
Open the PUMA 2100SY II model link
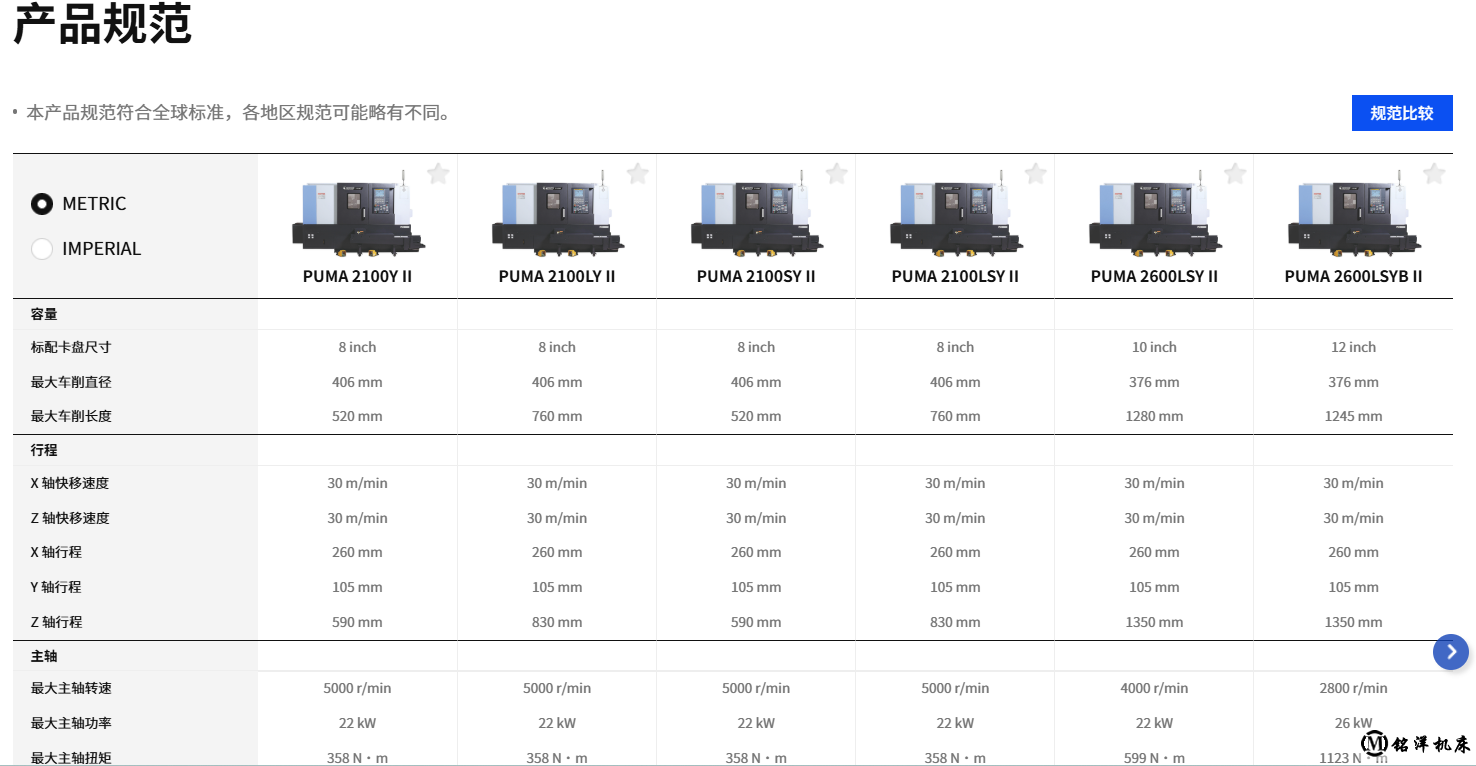(756, 276)
